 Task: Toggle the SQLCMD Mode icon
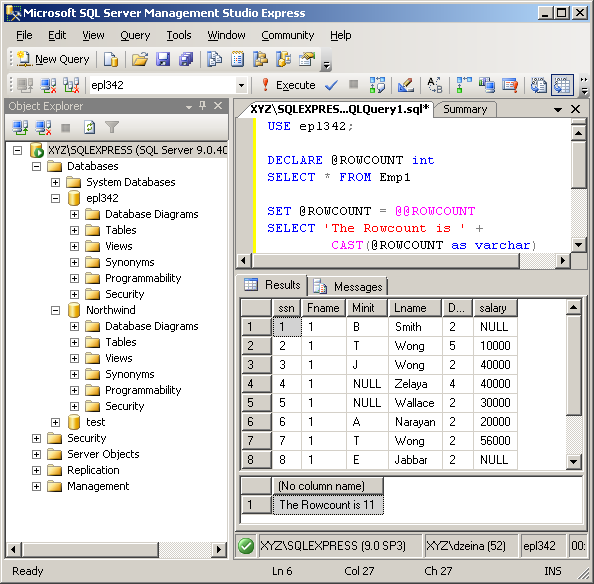pyautogui.click(x=510, y=85)
